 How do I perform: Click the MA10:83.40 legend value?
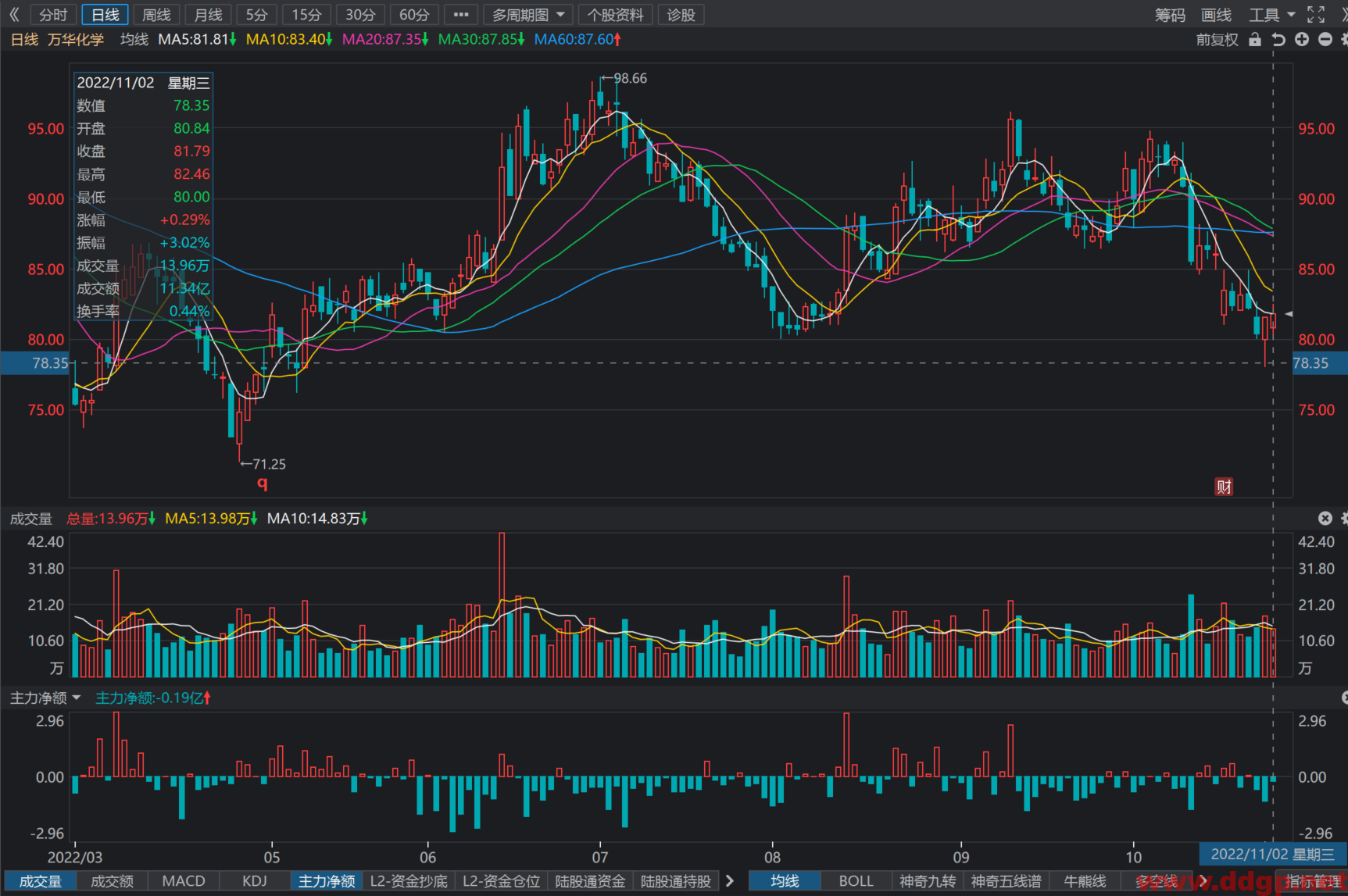tap(289, 39)
